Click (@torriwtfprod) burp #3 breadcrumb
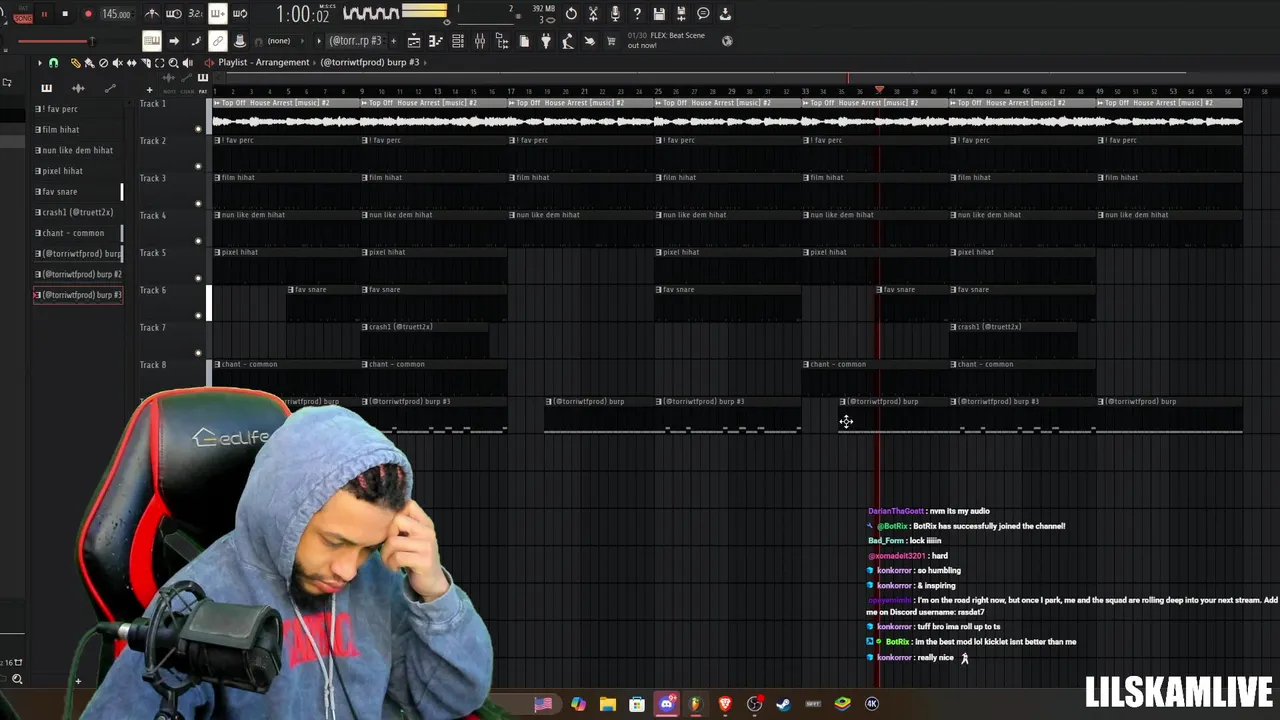Image resolution: width=1280 pixels, height=720 pixels. 370,62
